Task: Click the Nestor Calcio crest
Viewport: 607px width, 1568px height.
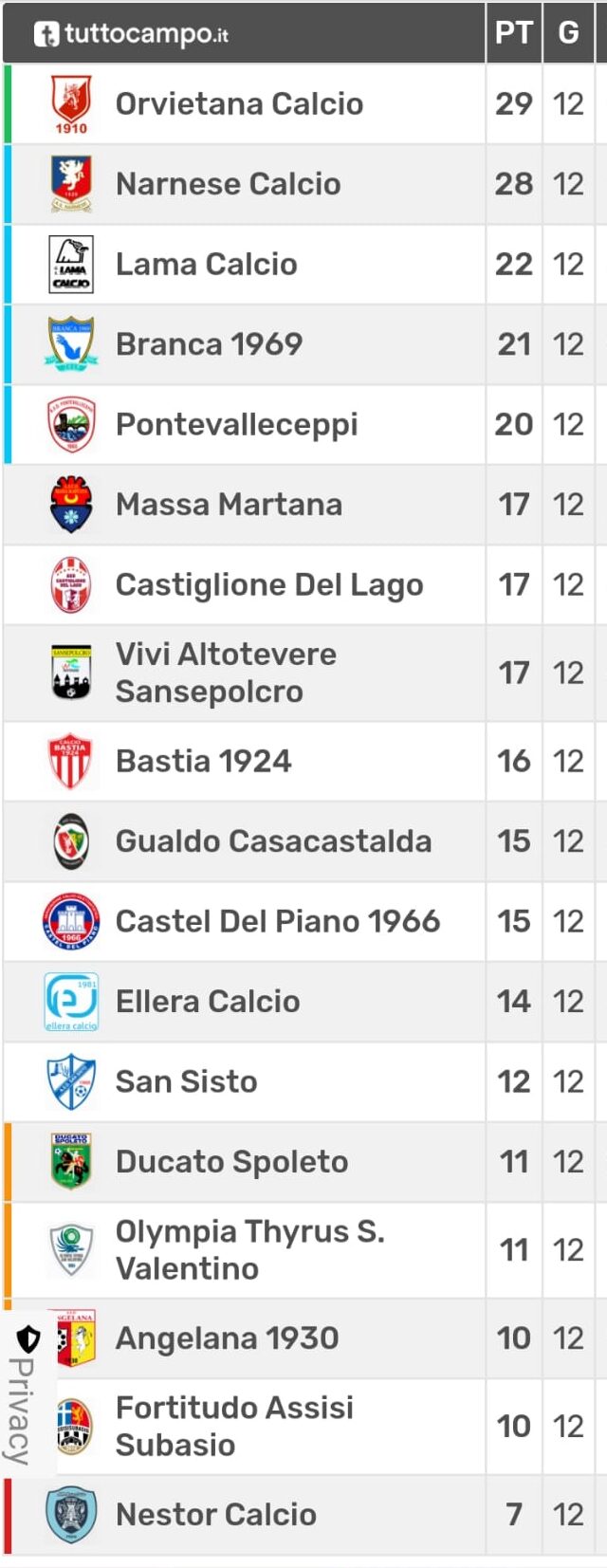Action: tap(71, 1515)
